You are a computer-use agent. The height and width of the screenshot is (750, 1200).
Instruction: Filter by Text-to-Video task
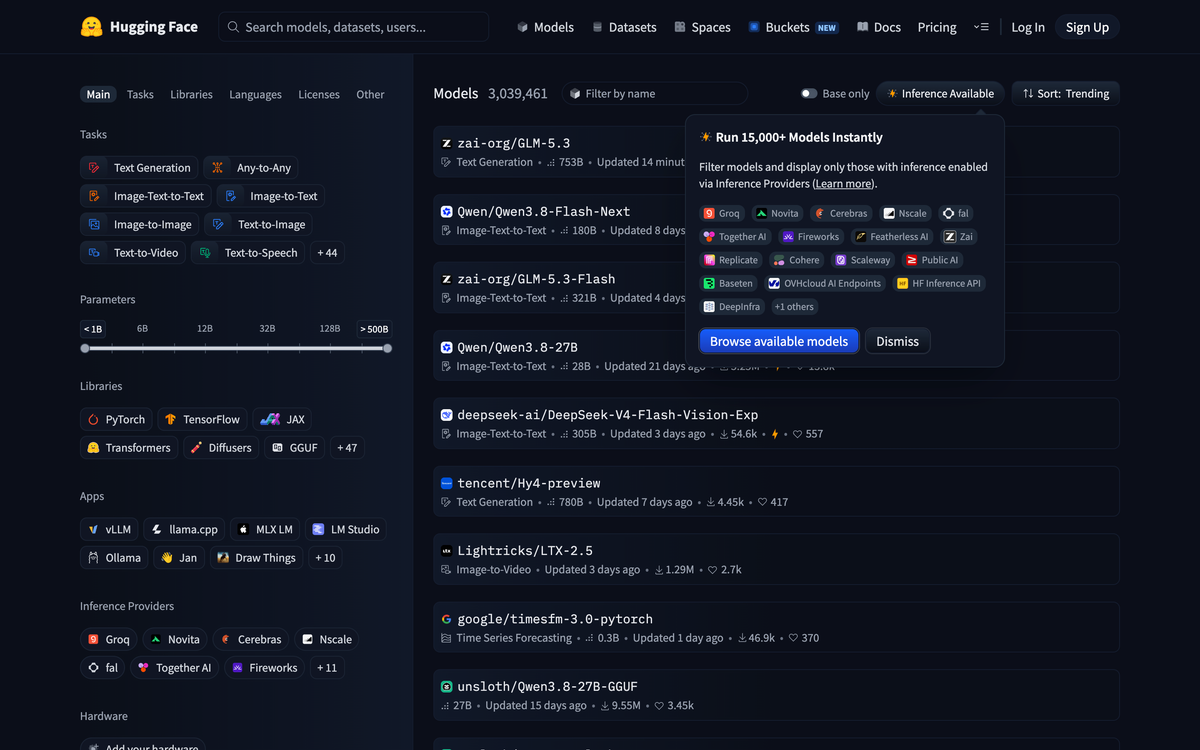click(x=134, y=253)
